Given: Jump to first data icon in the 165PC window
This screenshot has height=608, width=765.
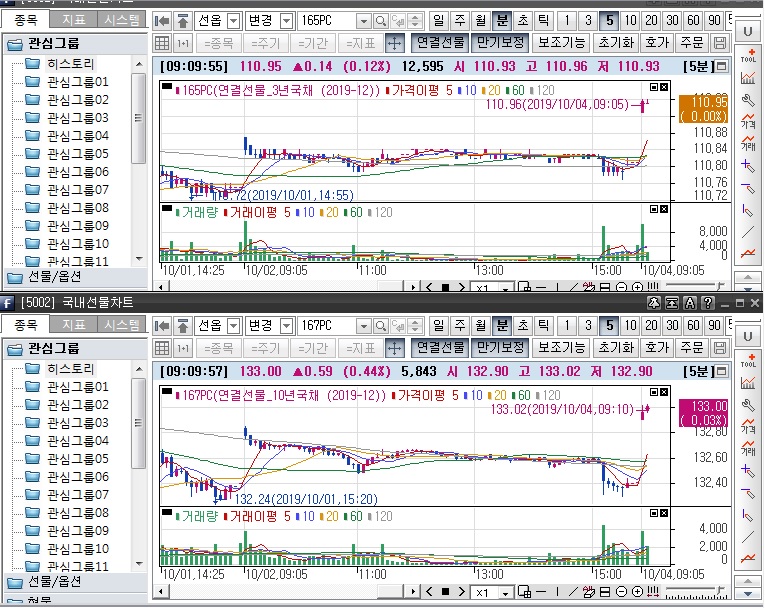Looking at the screenshot, I should (x=162, y=21).
